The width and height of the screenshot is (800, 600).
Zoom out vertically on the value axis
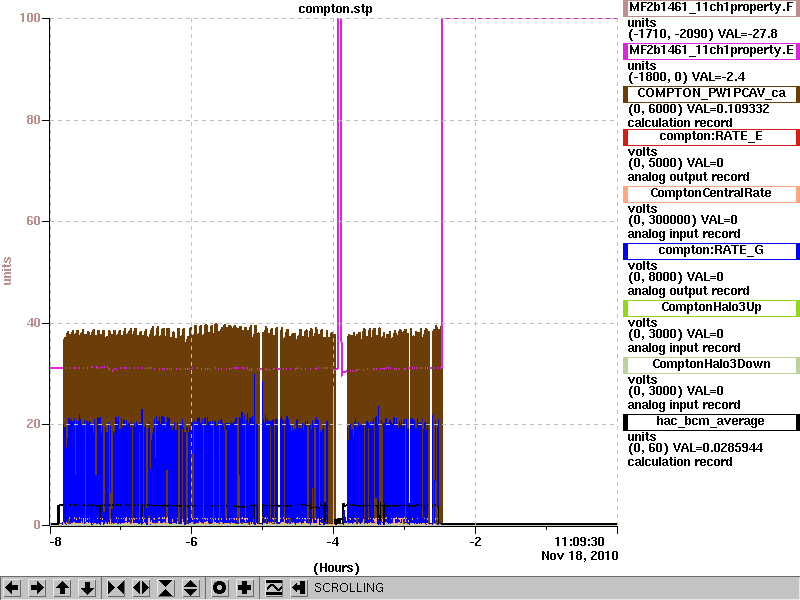pyautogui.click(x=191, y=588)
